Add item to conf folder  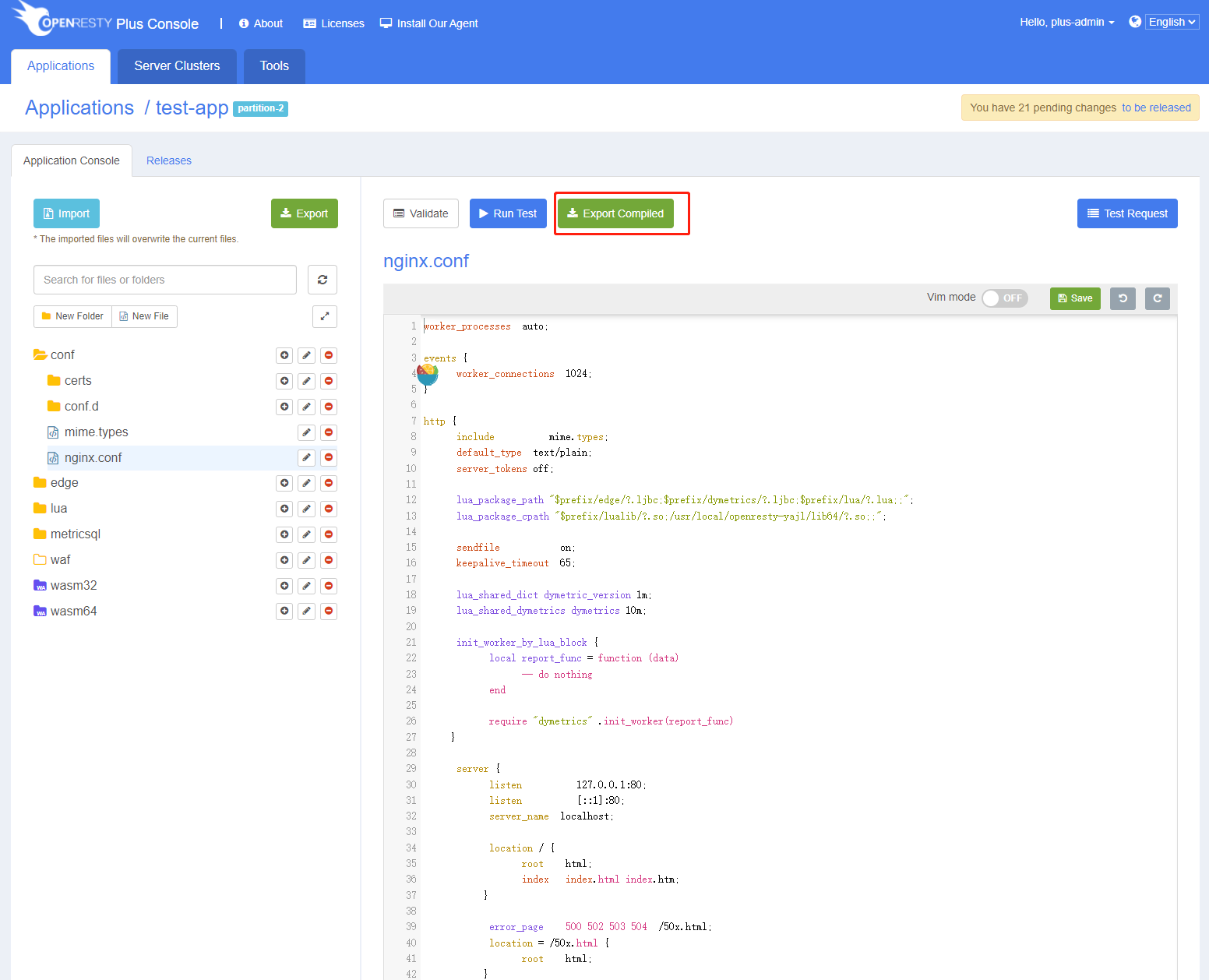pyautogui.click(x=284, y=355)
